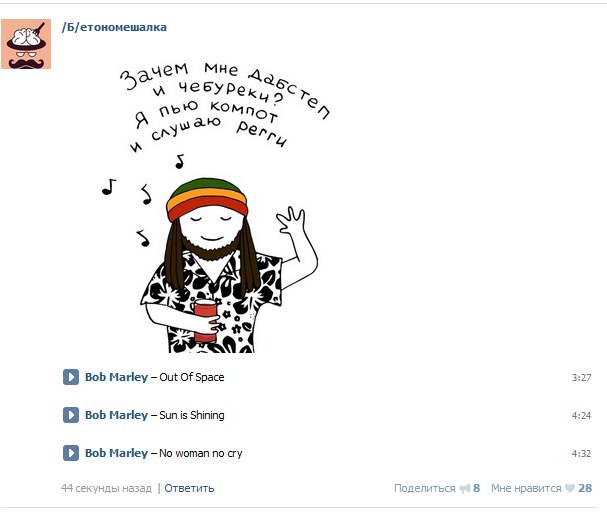Select Bob Marley artist on second track

[117, 415]
